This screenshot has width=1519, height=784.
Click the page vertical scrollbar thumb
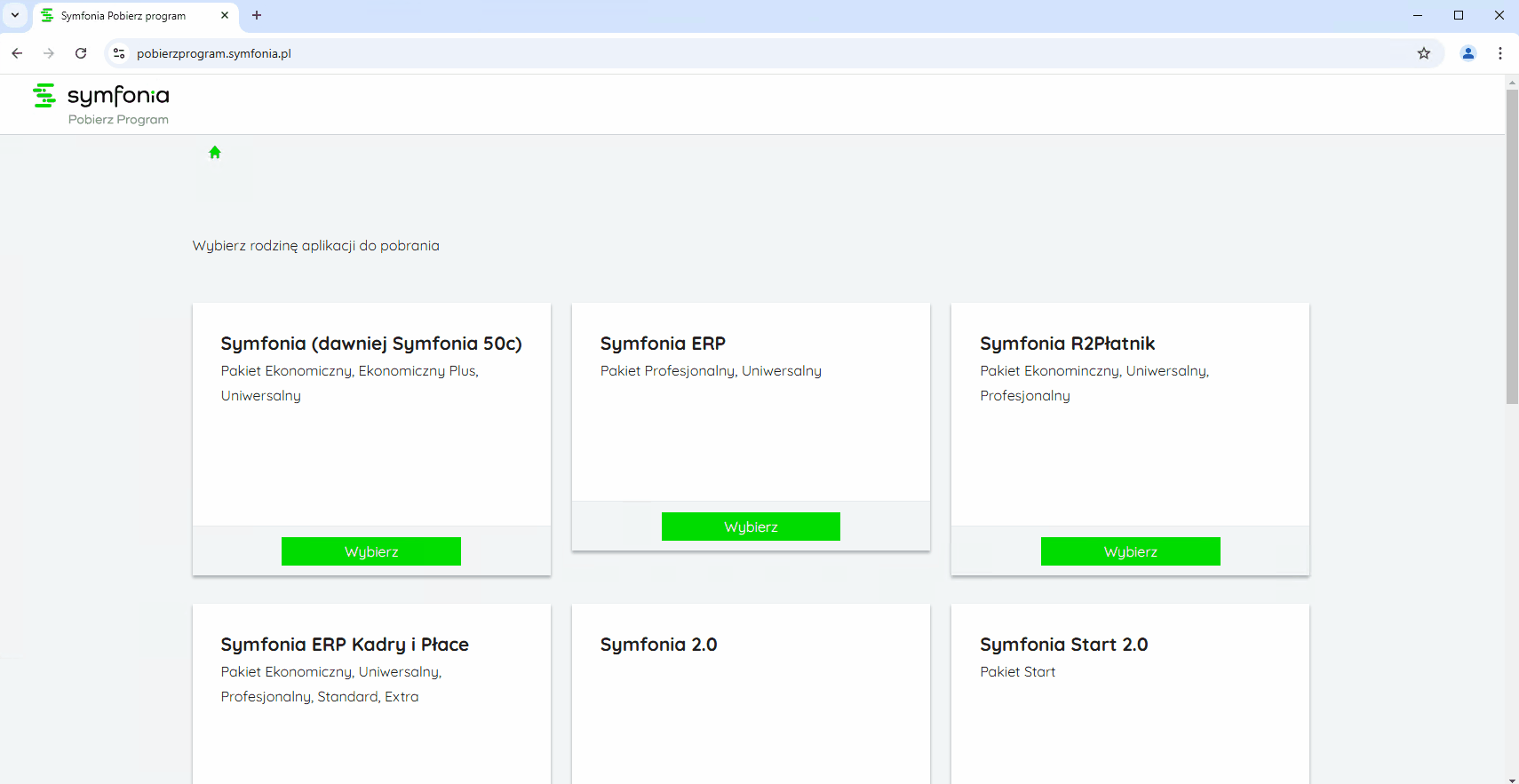coord(1512,246)
